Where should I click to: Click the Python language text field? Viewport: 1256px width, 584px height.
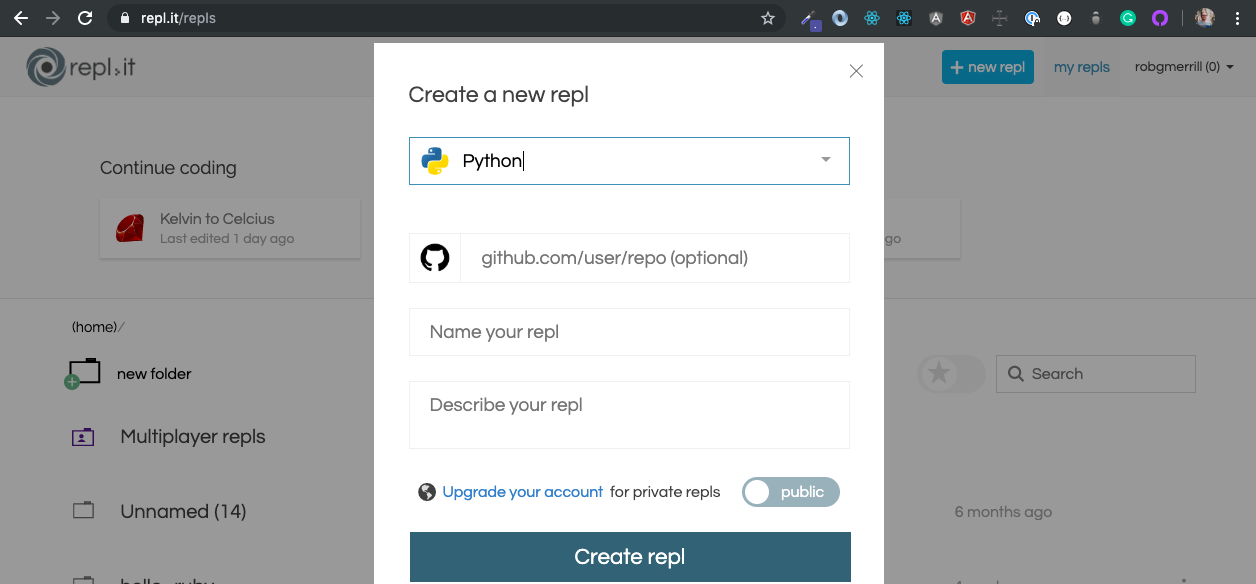coord(629,161)
